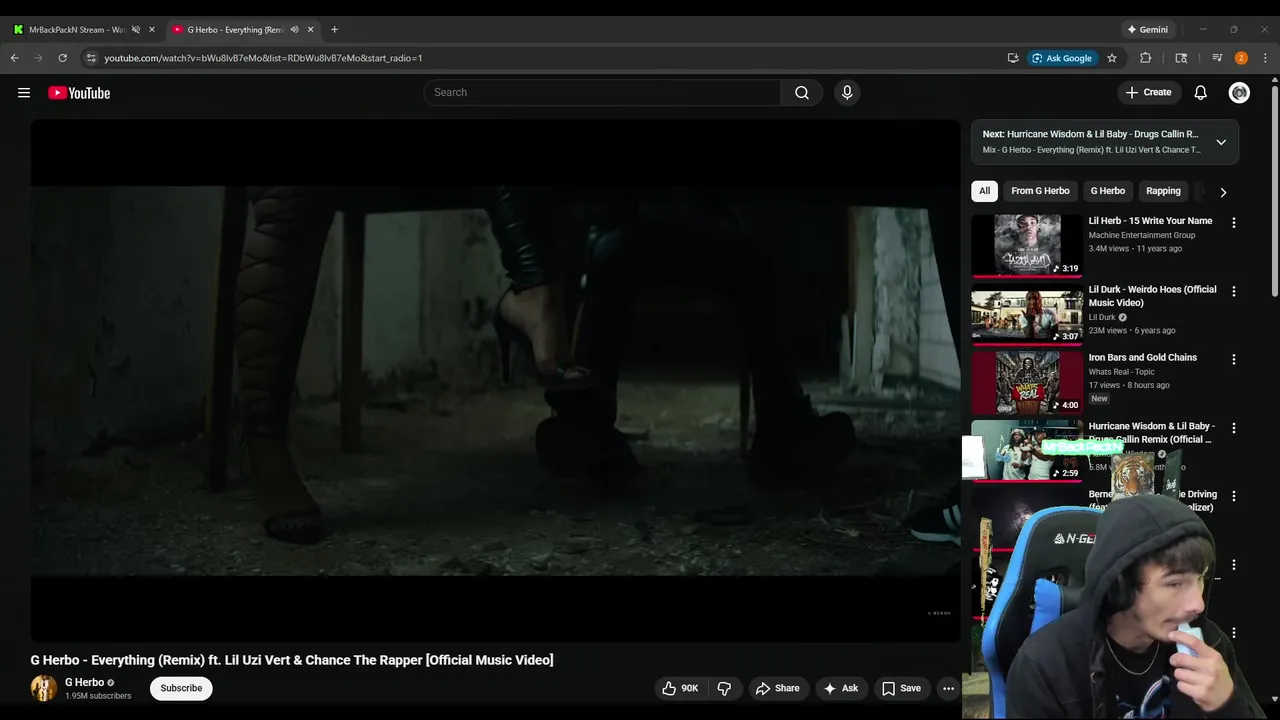
Task: Reload the page in the browser
Action: coord(62,58)
